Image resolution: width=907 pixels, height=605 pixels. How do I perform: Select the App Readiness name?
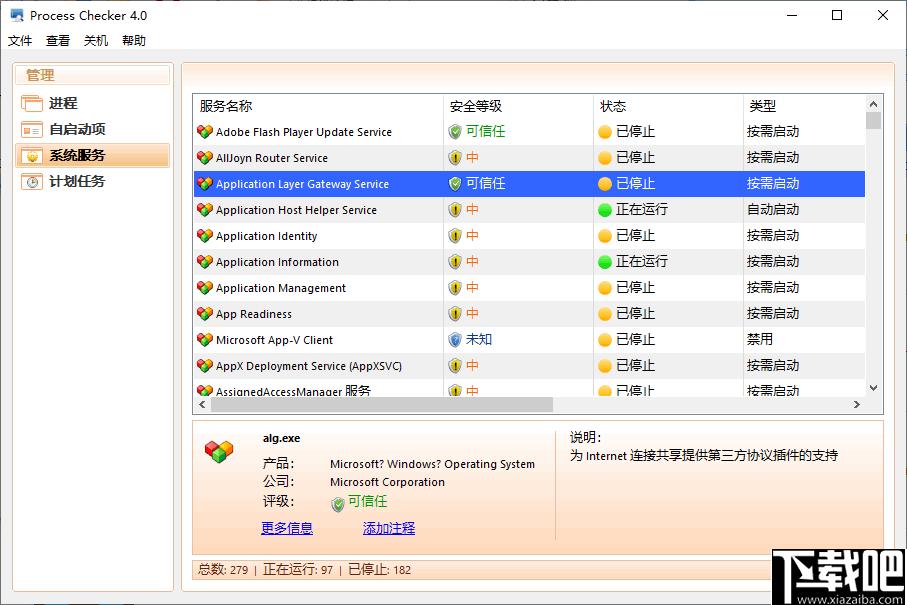(x=254, y=314)
